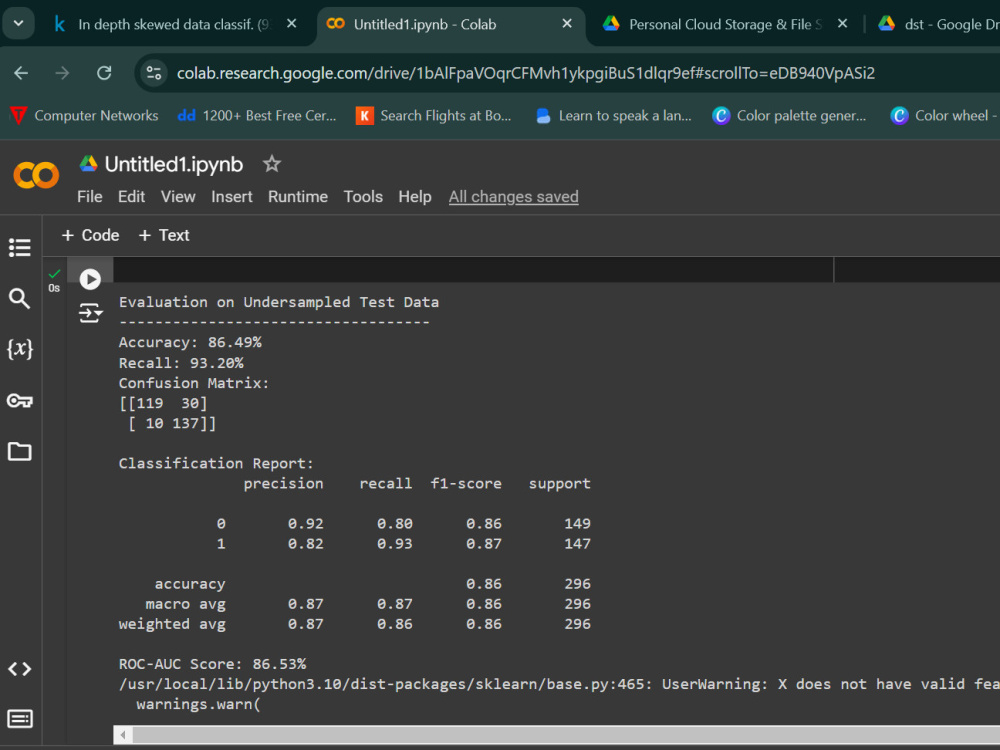Open the Secrets key panel
The image size is (1000, 750).
[x=20, y=401]
